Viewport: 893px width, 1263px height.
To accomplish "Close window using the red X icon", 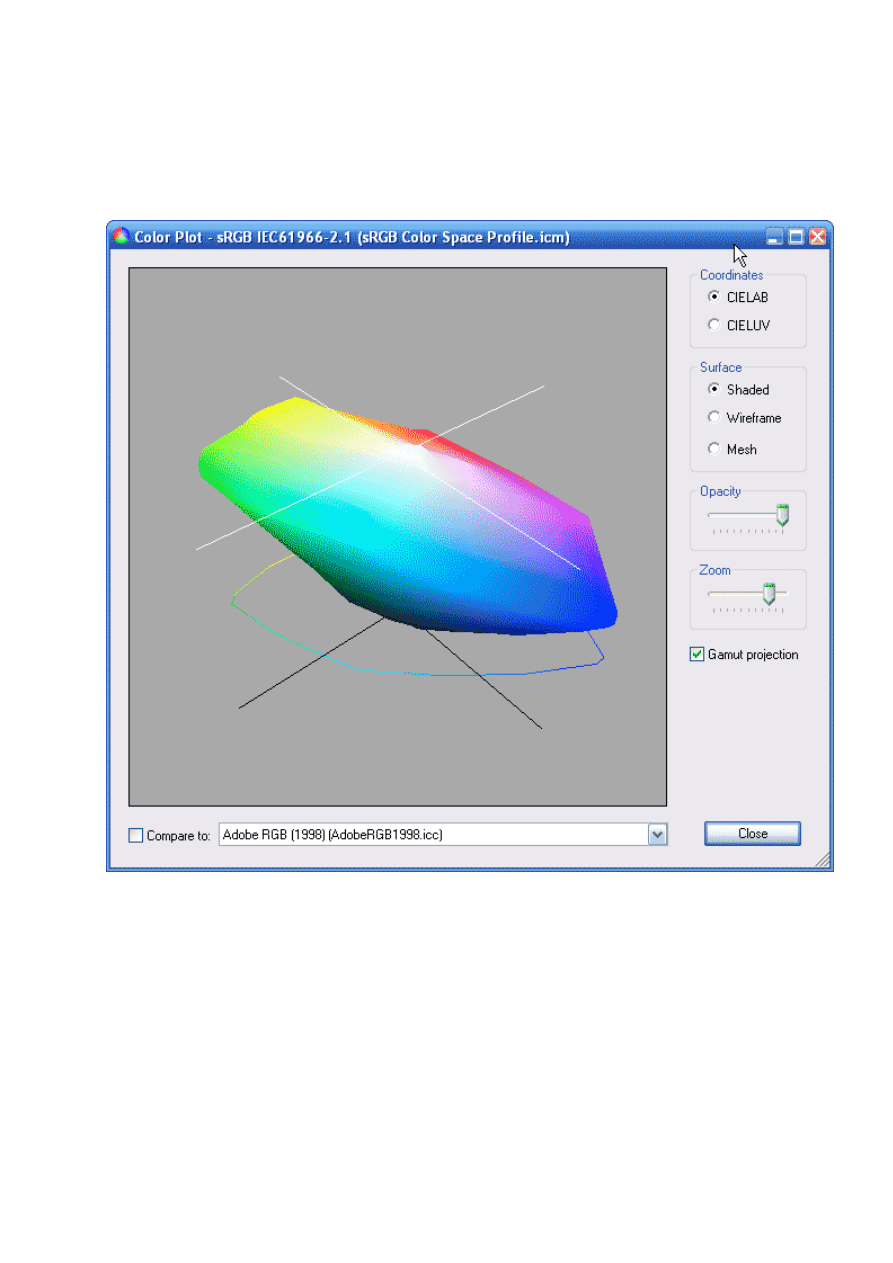I will pyautogui.click(x=818, y=237).
